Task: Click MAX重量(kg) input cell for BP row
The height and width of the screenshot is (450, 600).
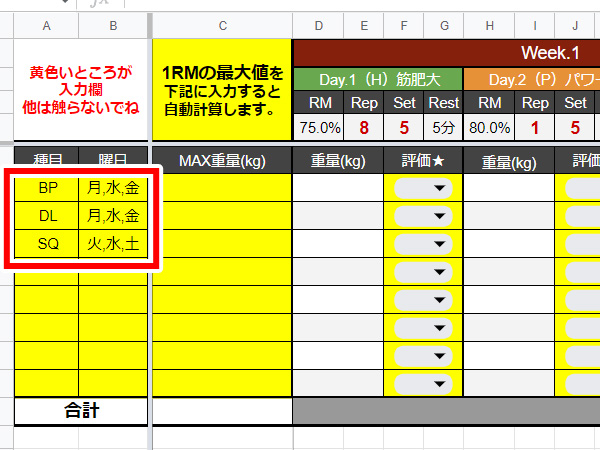Action: coord(221,188)
